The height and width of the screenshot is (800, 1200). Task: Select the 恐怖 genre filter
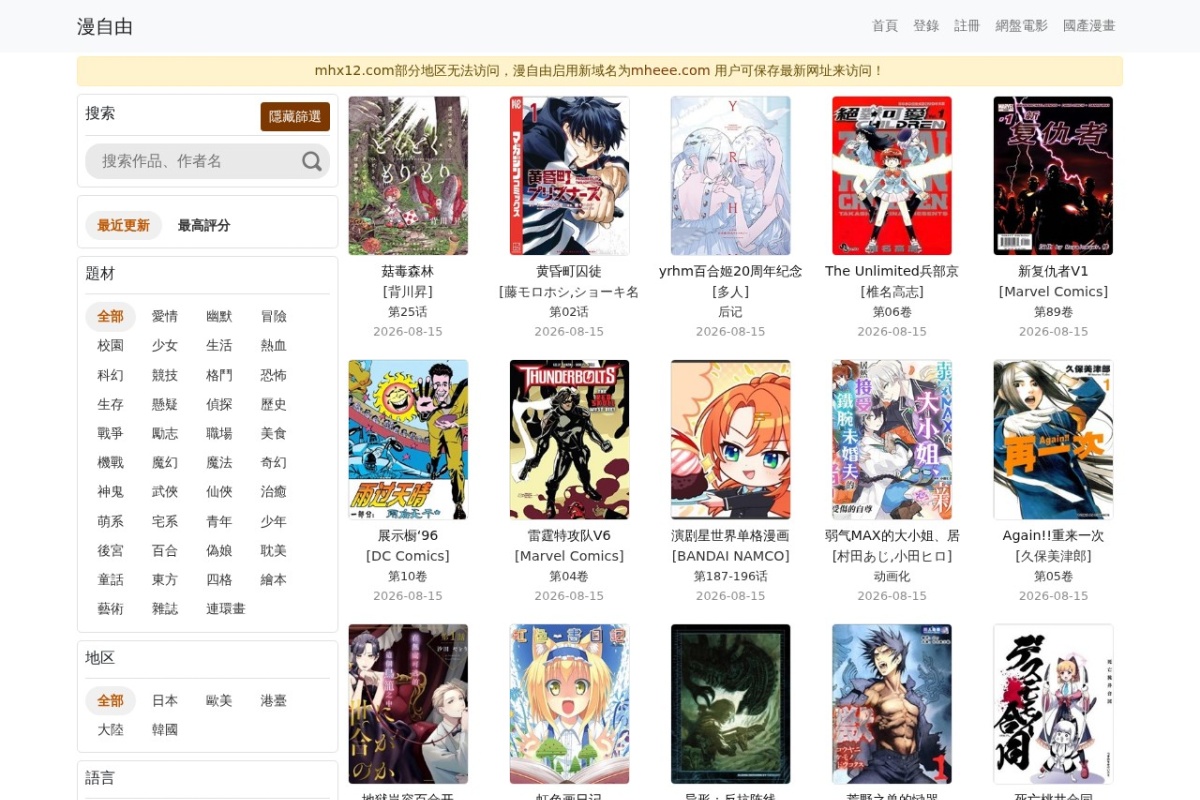[274, 375]
